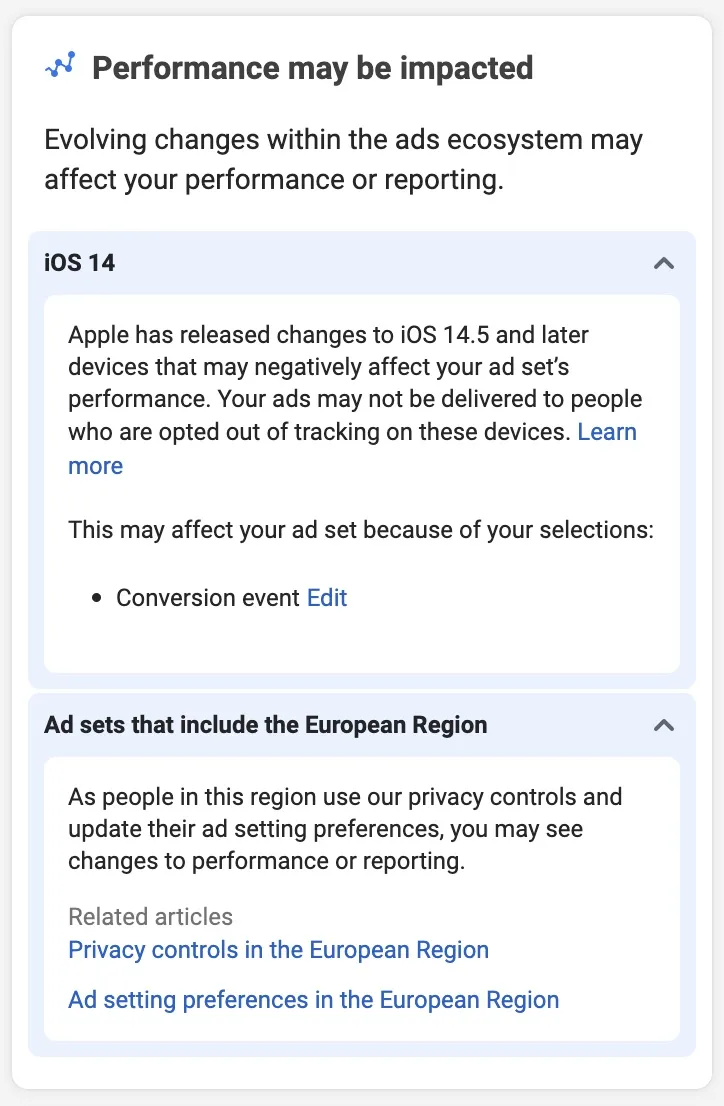Click the paragraph starting 'Apple has released changes'

(355, 400)
